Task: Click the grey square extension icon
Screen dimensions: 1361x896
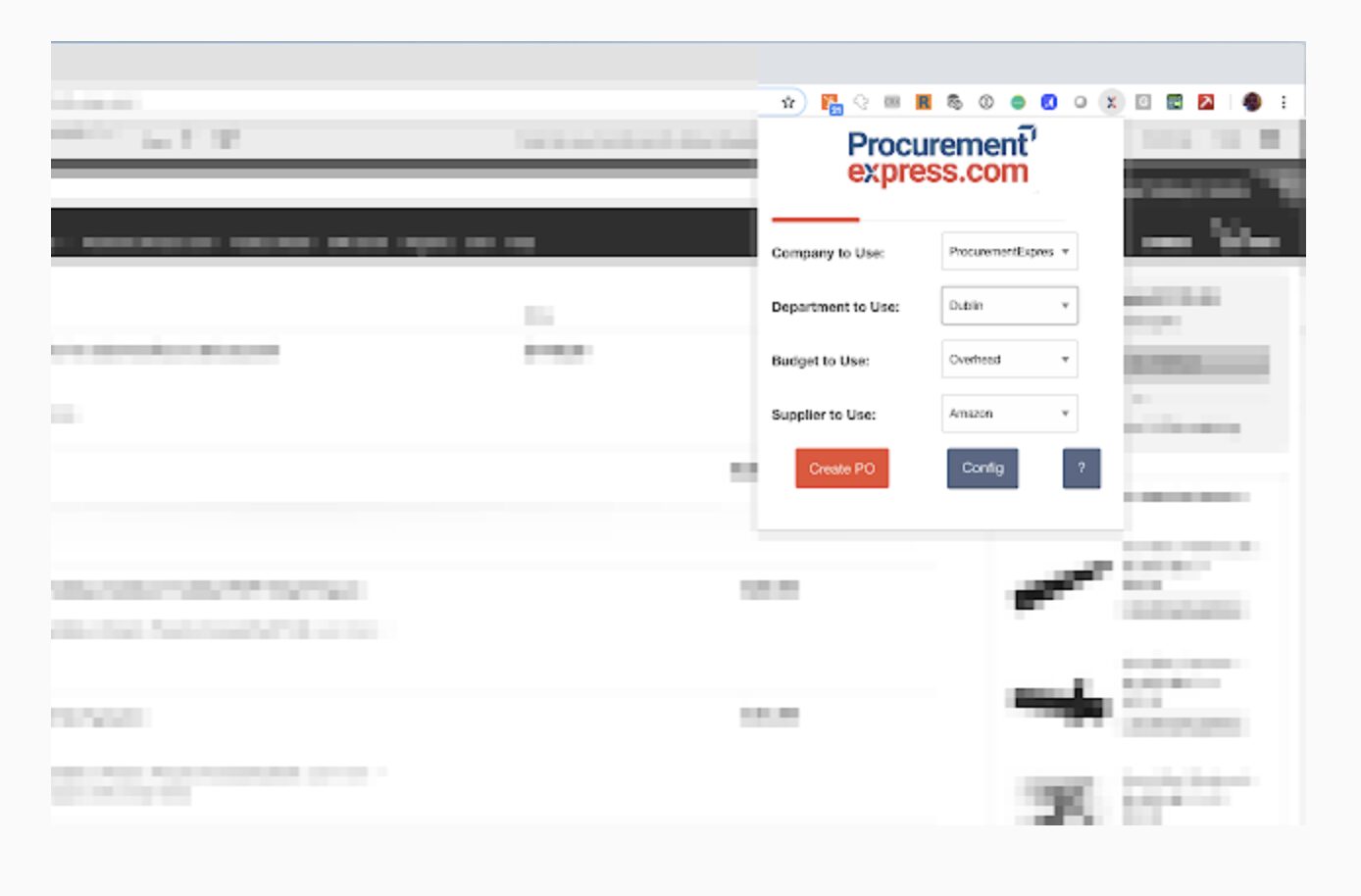Action: [1143, 102]
